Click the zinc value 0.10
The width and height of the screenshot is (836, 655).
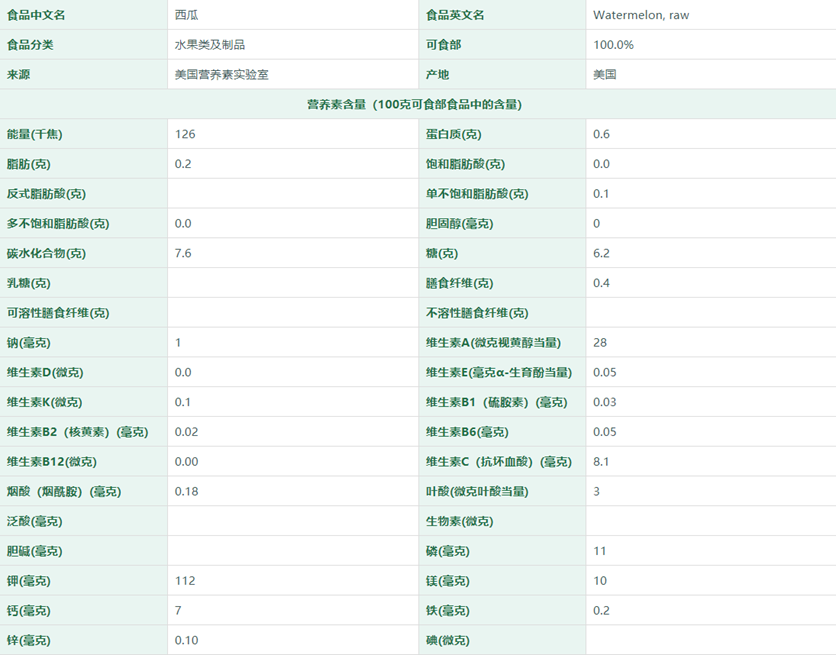click(186, 640)
